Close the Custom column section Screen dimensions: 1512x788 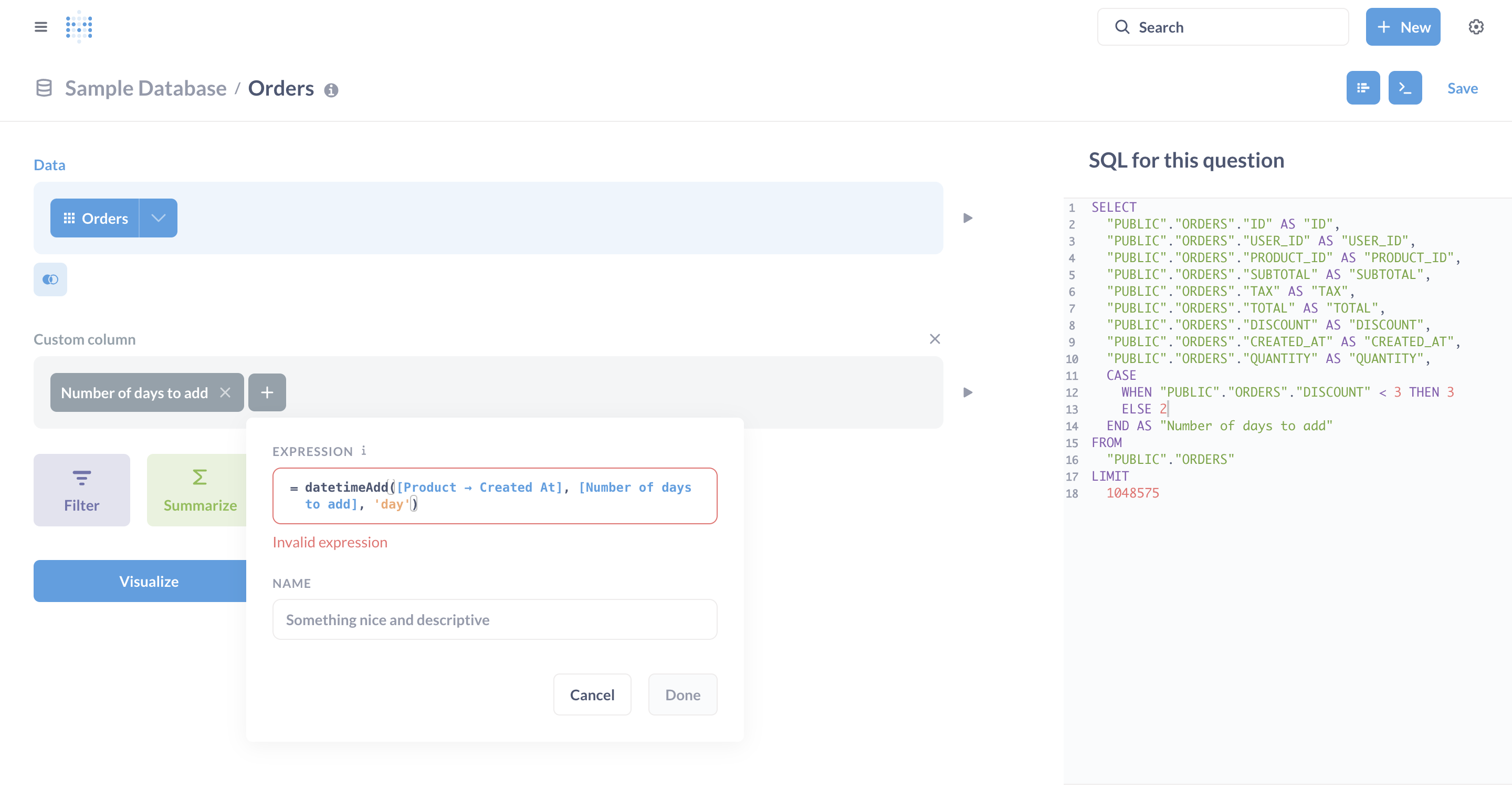pyautogui.click(x=935, y=339)
